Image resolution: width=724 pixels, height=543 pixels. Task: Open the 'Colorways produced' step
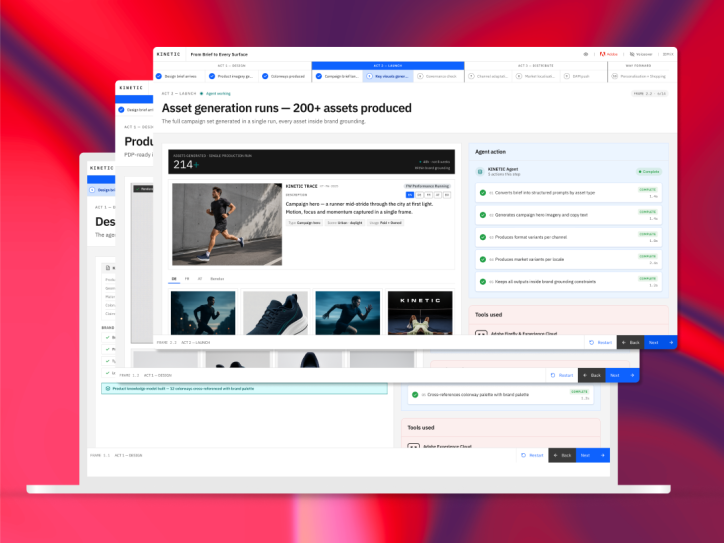pyautogui.click(x=284, y=76)
